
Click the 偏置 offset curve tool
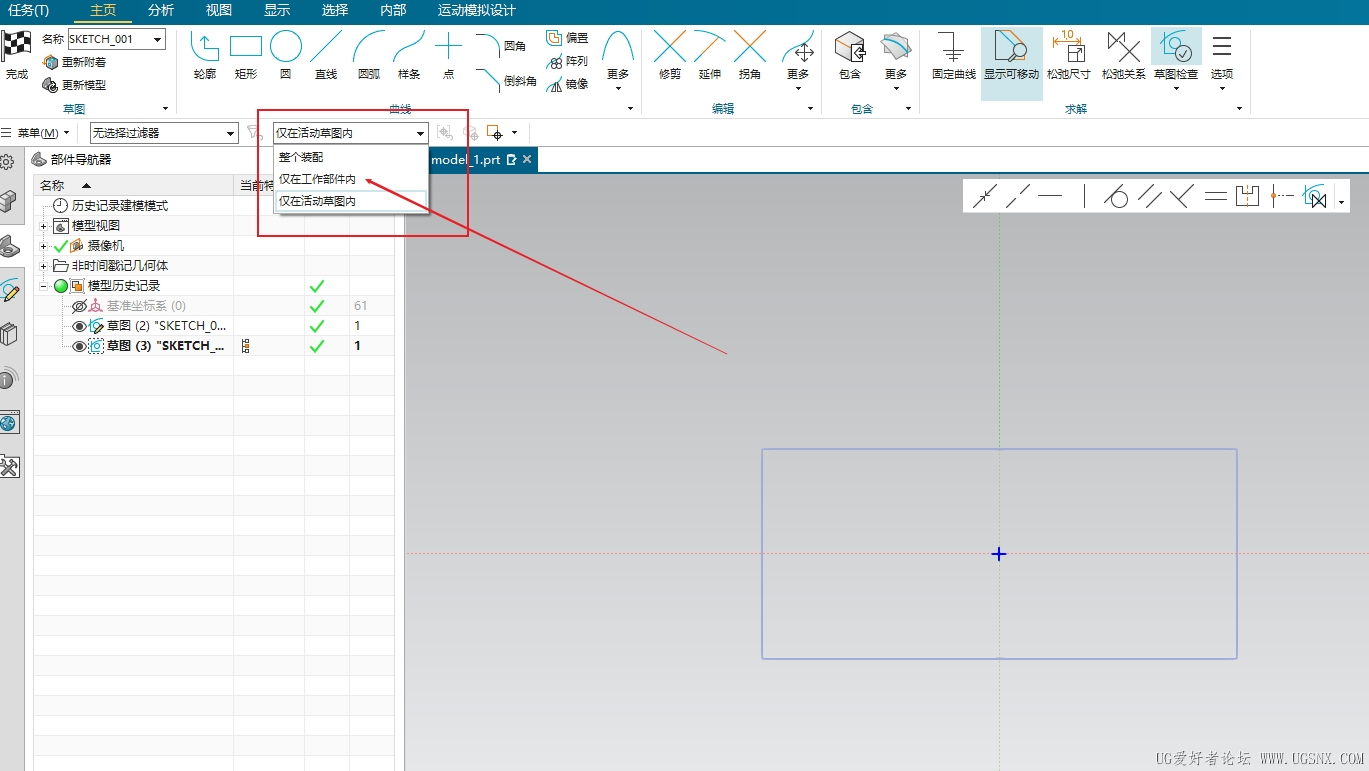567,38
